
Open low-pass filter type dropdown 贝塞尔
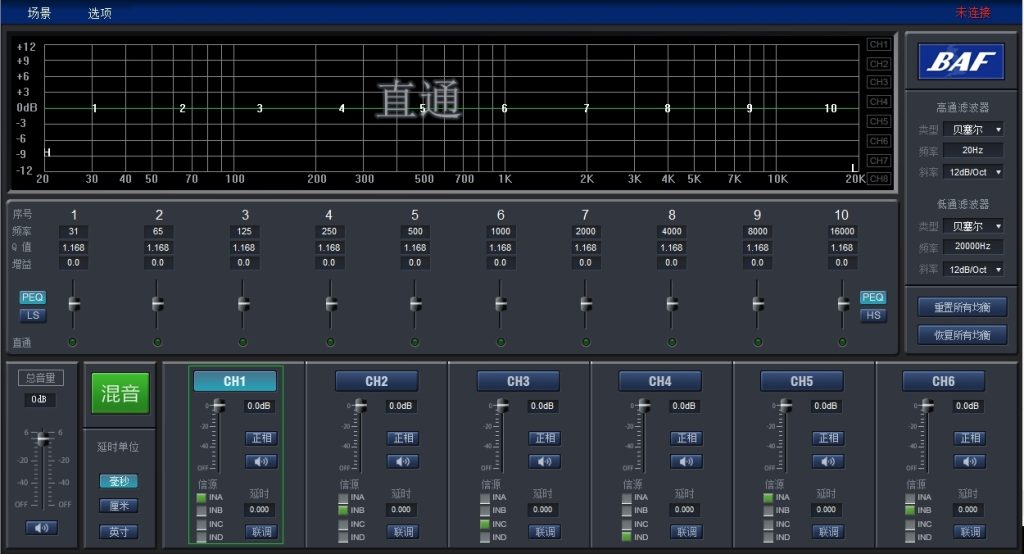click(x=973, y=226)
